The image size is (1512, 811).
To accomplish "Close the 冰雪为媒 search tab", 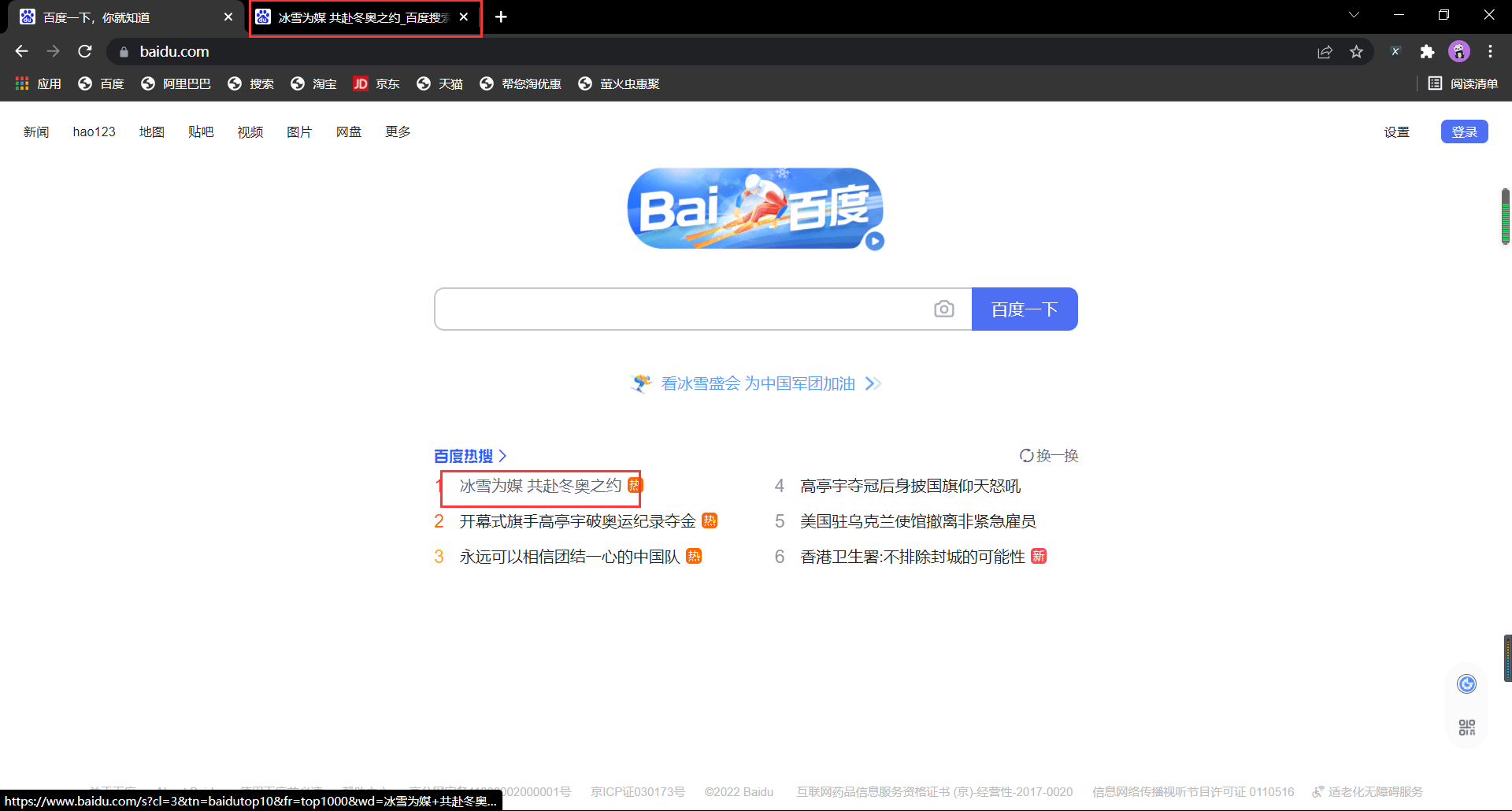I will [x=464, y=17].
